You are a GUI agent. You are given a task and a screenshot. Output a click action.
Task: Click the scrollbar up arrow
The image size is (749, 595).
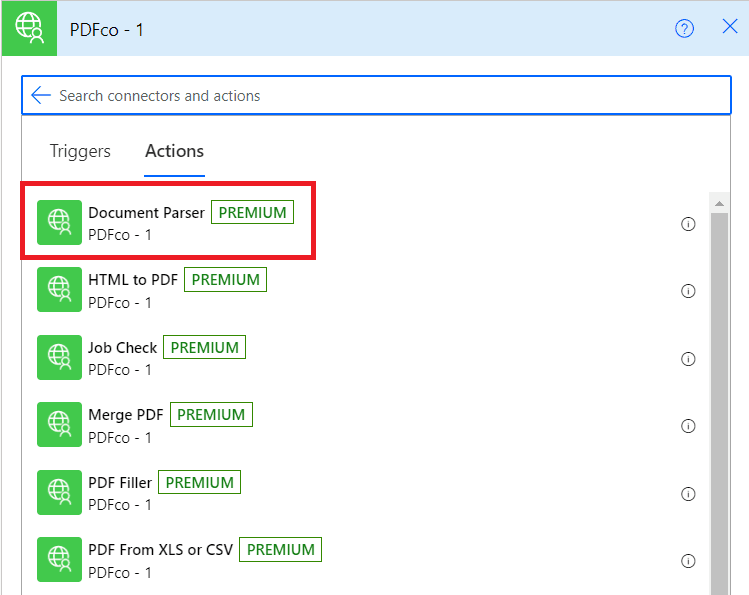pyautogui.click(x=718, y=203)
